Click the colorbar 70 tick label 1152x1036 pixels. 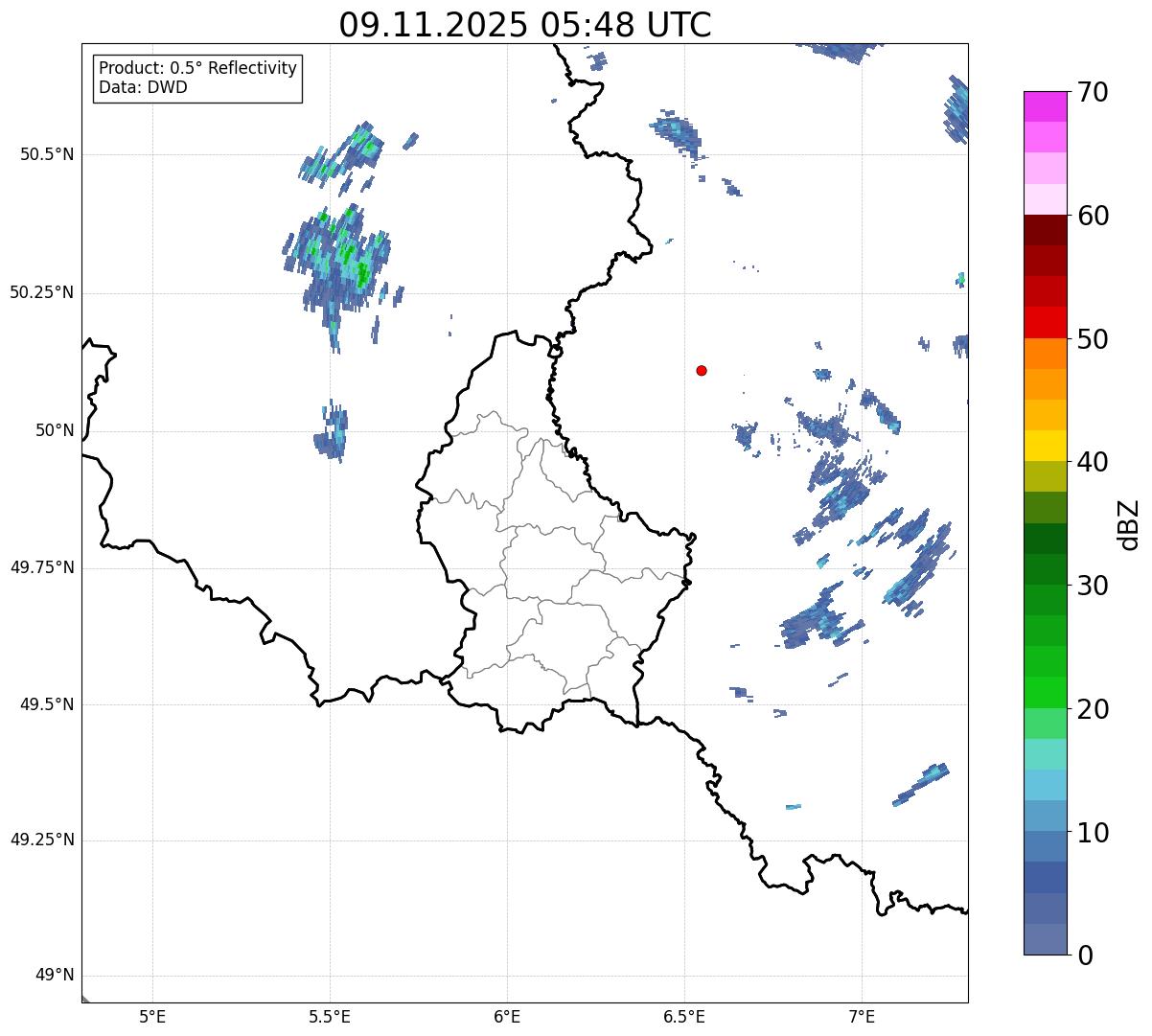point(1093,92)
